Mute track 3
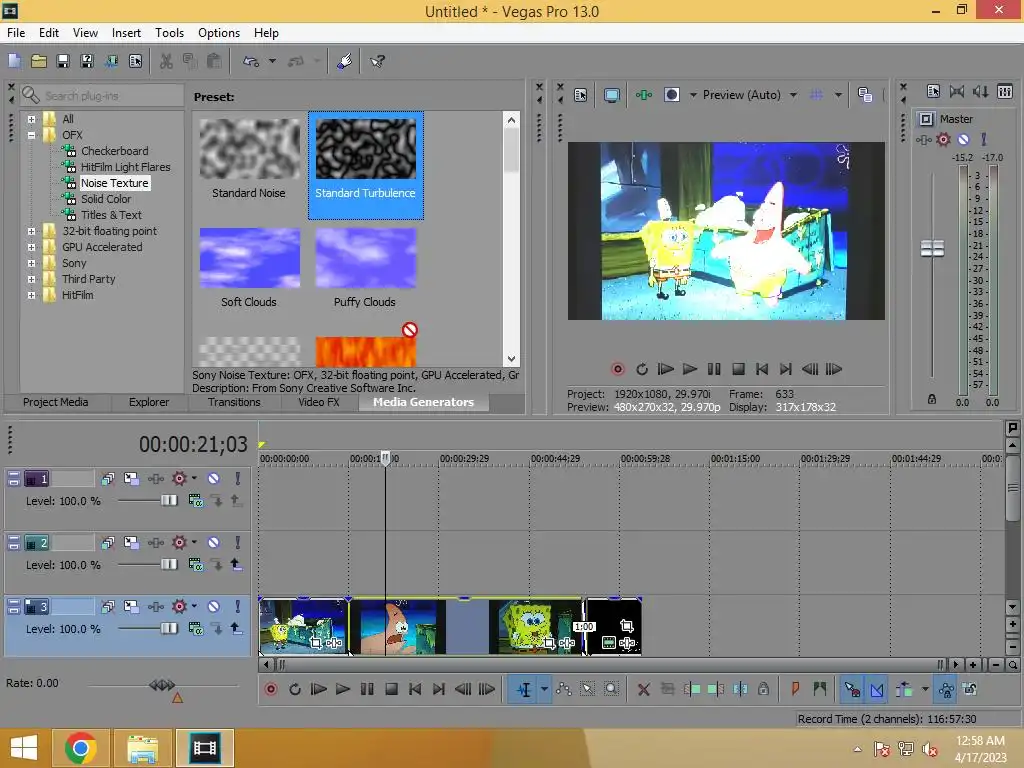This screenshot has width=1024, height=768. click(214, 607)
